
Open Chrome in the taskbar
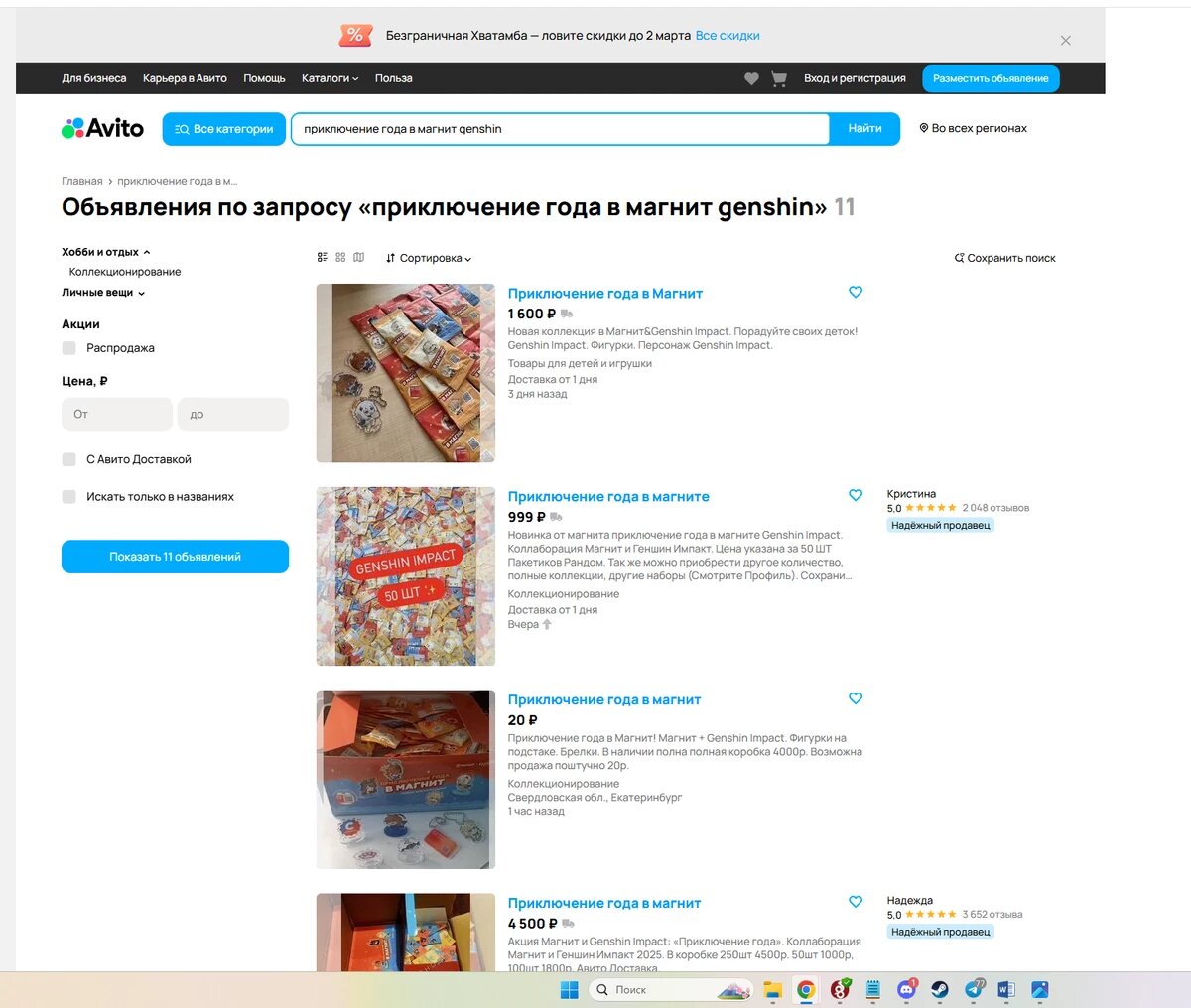point(806,990)
